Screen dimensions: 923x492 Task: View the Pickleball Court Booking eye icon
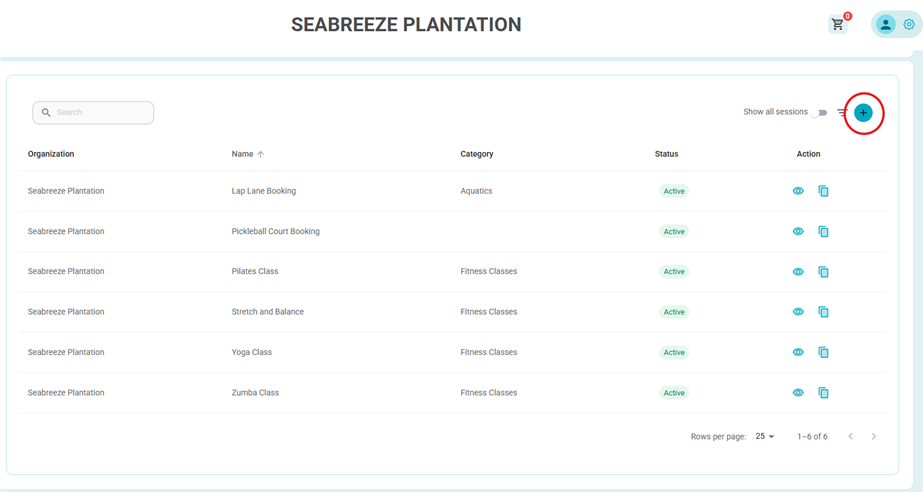tap(798, 231)
